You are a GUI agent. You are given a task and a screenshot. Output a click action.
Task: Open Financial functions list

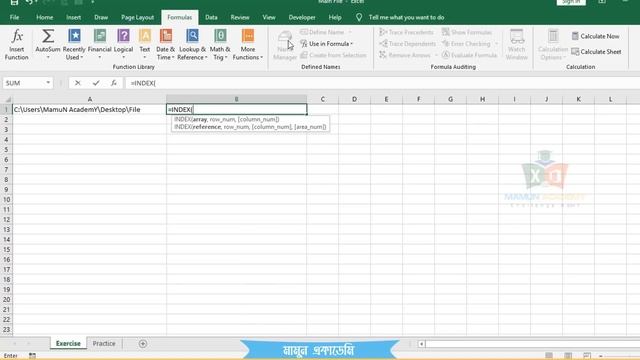point(100,45)
